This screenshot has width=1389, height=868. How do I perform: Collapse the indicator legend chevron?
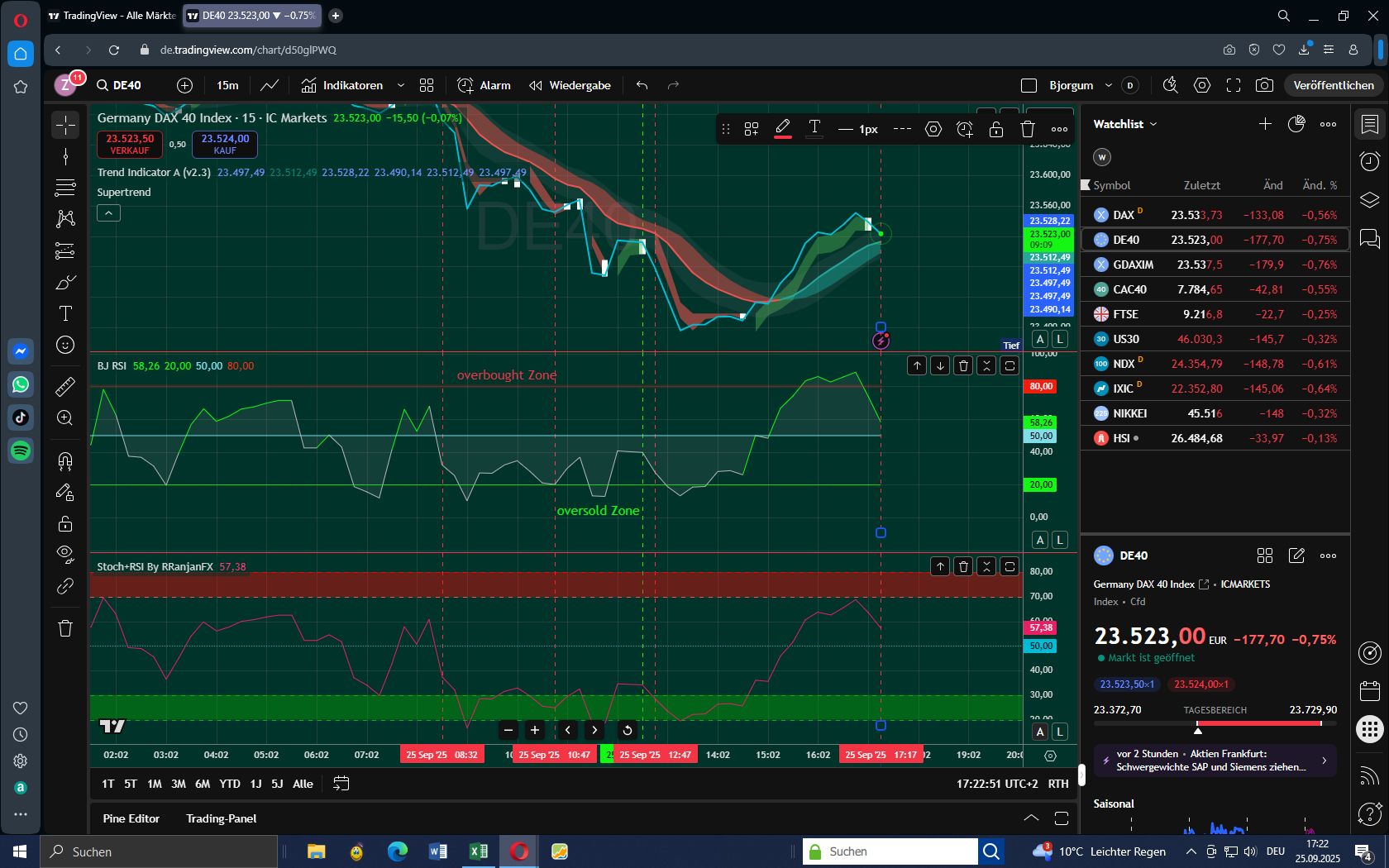click(108, 213)
